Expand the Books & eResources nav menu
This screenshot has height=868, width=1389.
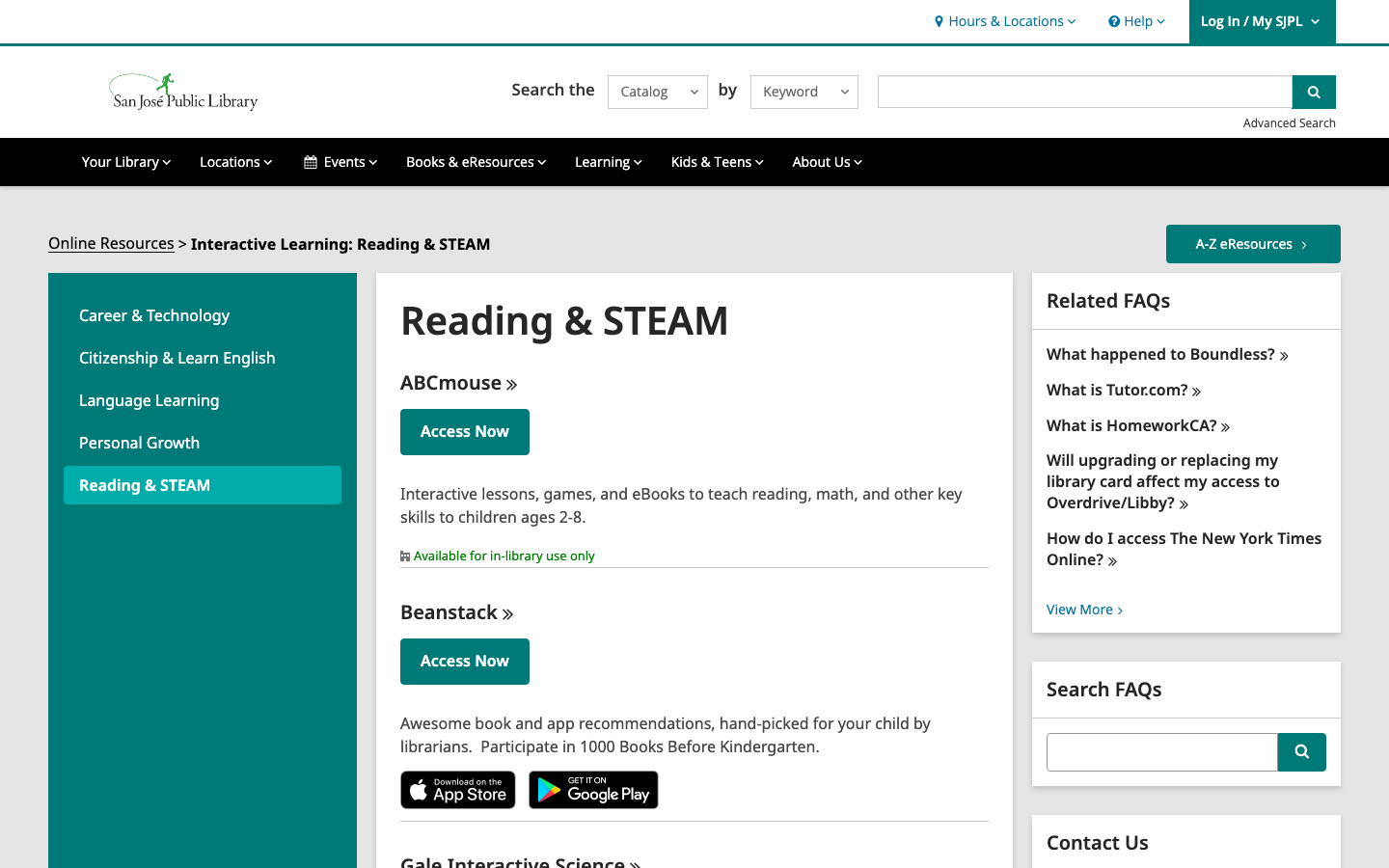pyautogui.click(x=477, y=162)
